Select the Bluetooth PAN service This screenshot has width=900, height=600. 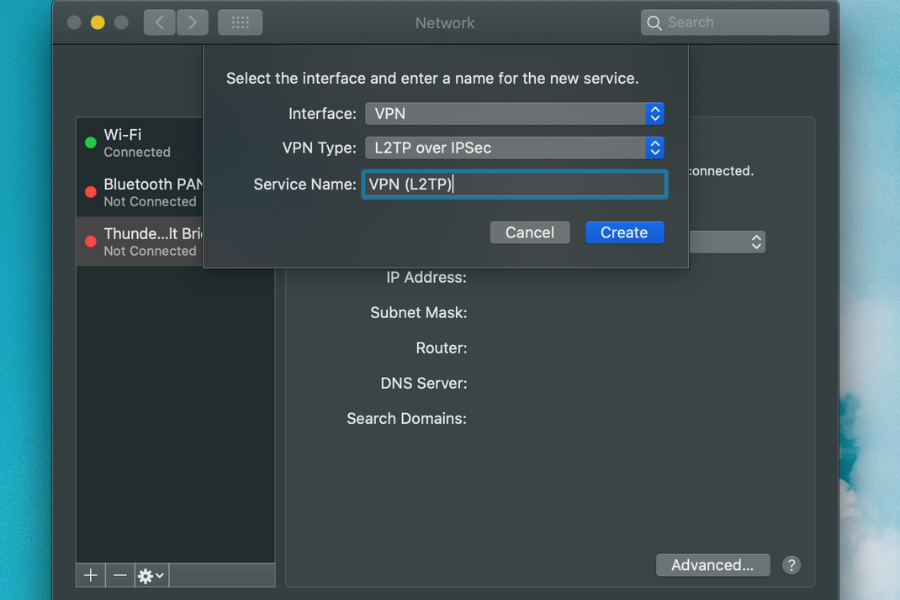pos(140,192)
